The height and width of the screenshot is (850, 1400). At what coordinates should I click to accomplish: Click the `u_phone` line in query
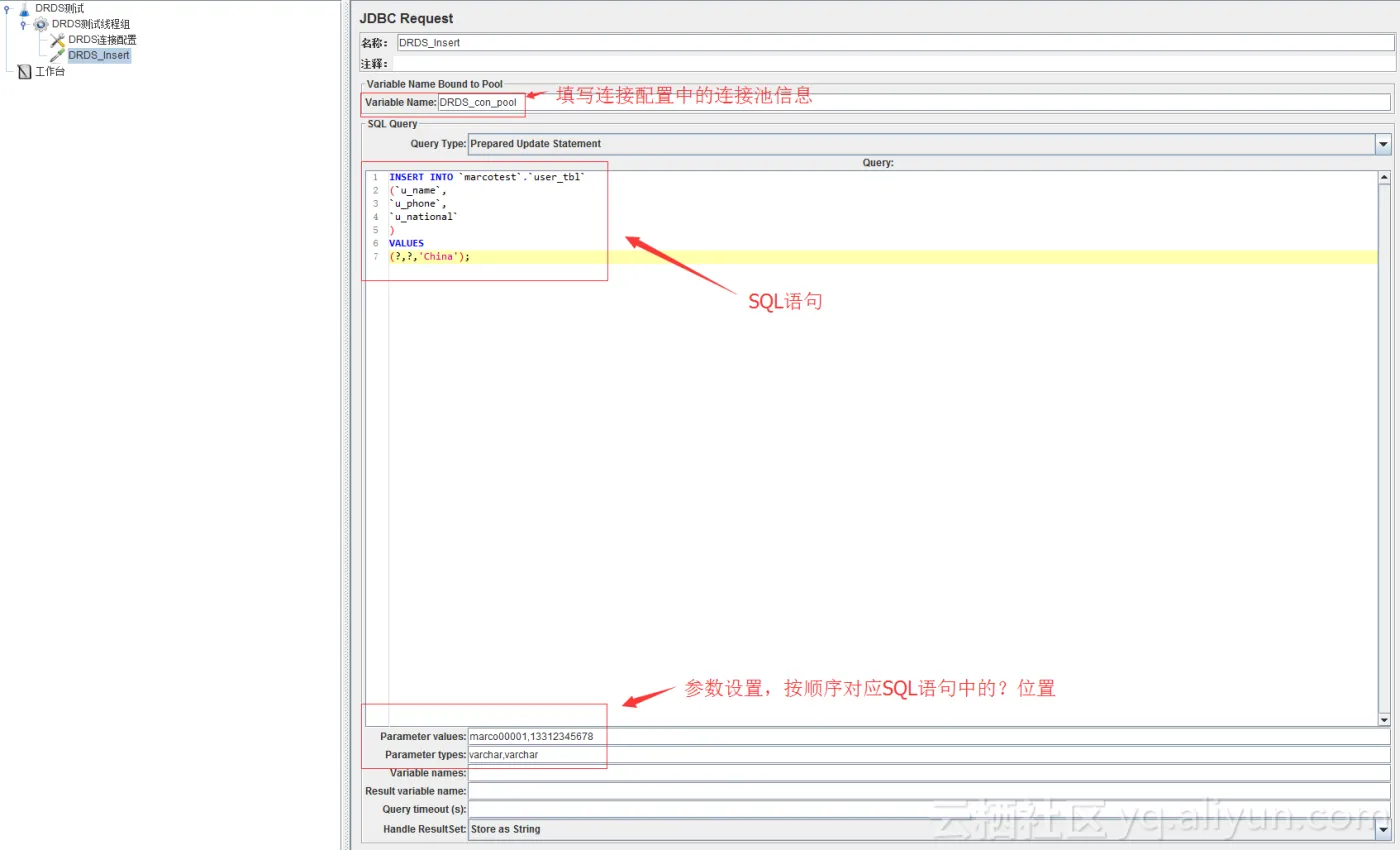(418, 203)
